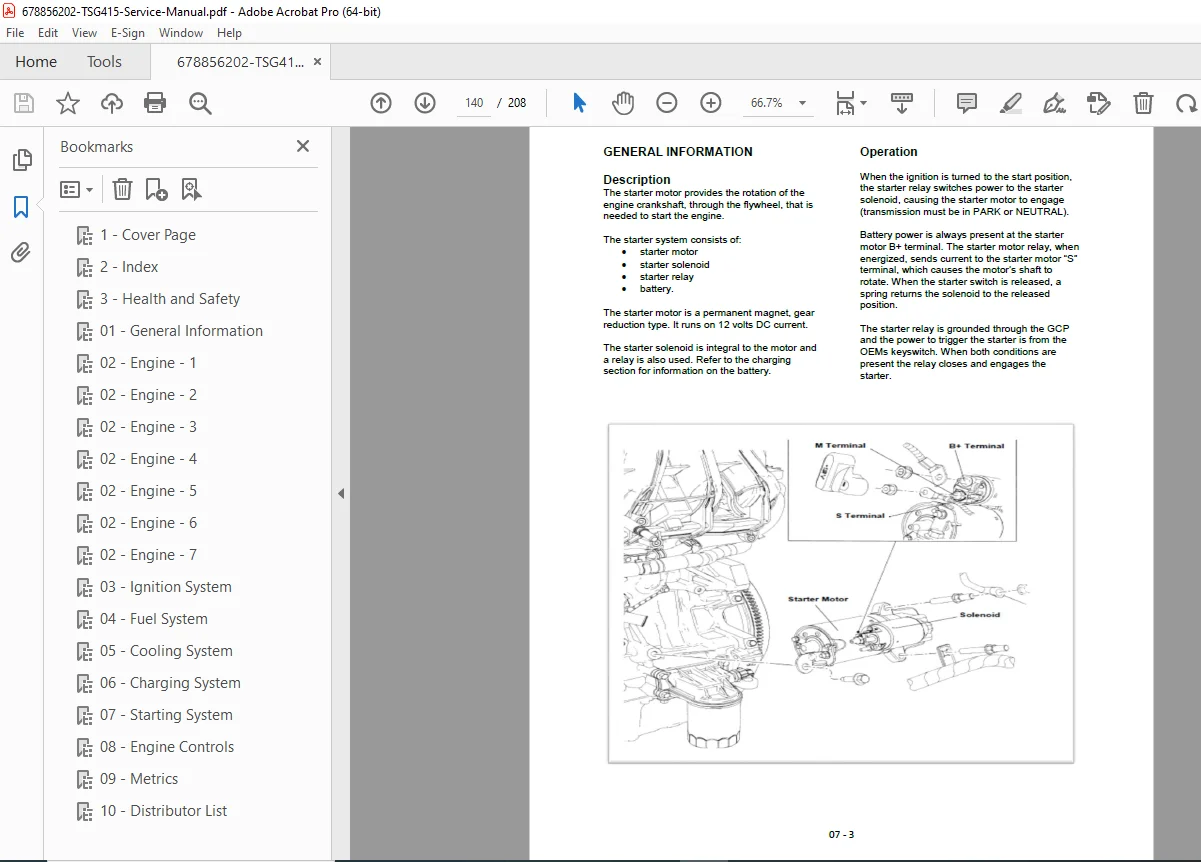
Task: Activate the selection arrow tool
Action: coord(579,103)
